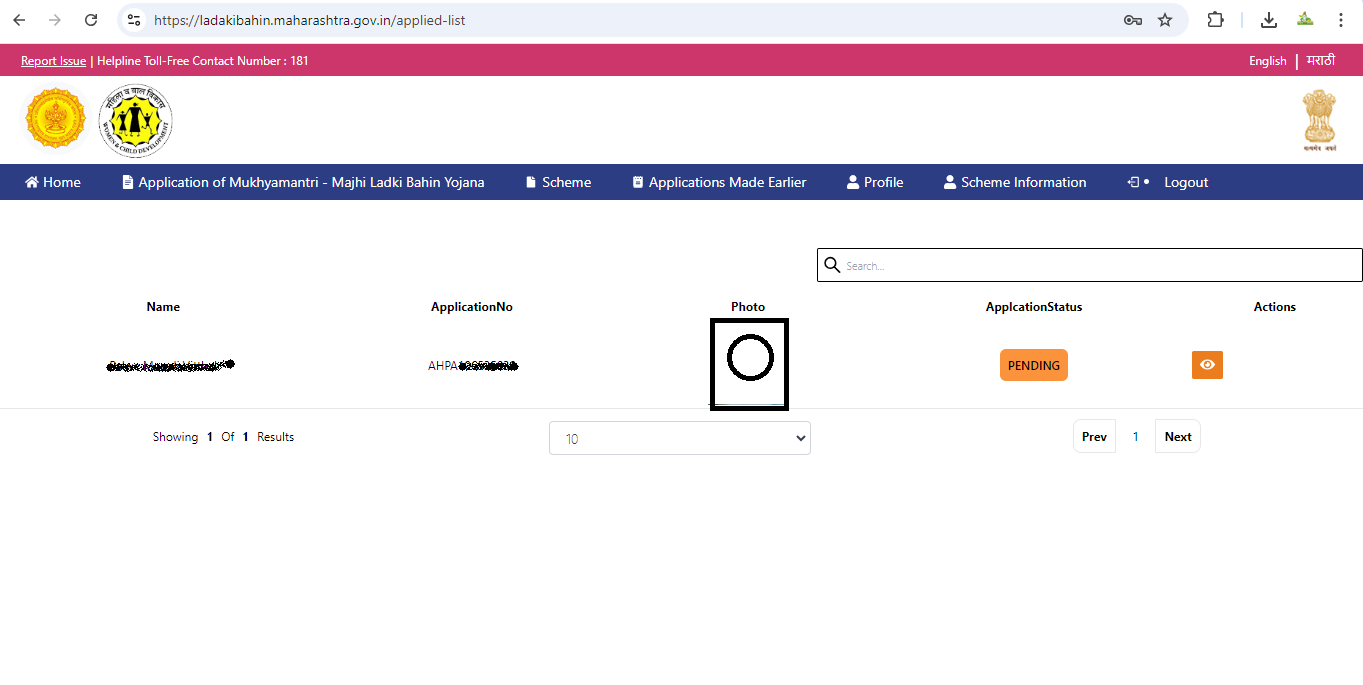Bookmark this page with star icon

(1165, 20)
